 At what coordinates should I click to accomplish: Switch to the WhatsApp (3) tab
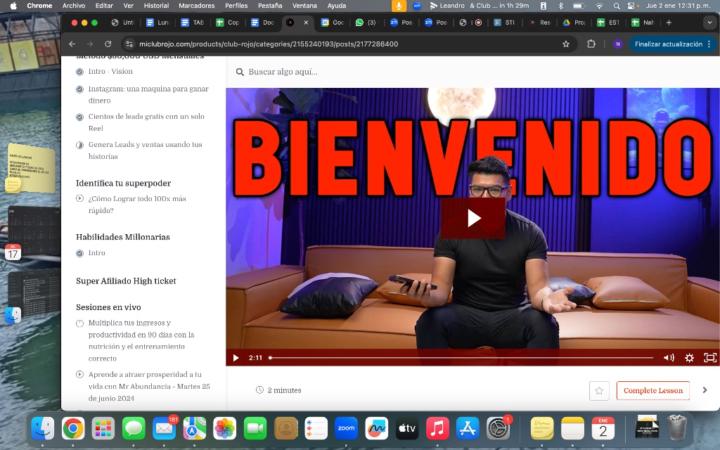pos(366,22)
